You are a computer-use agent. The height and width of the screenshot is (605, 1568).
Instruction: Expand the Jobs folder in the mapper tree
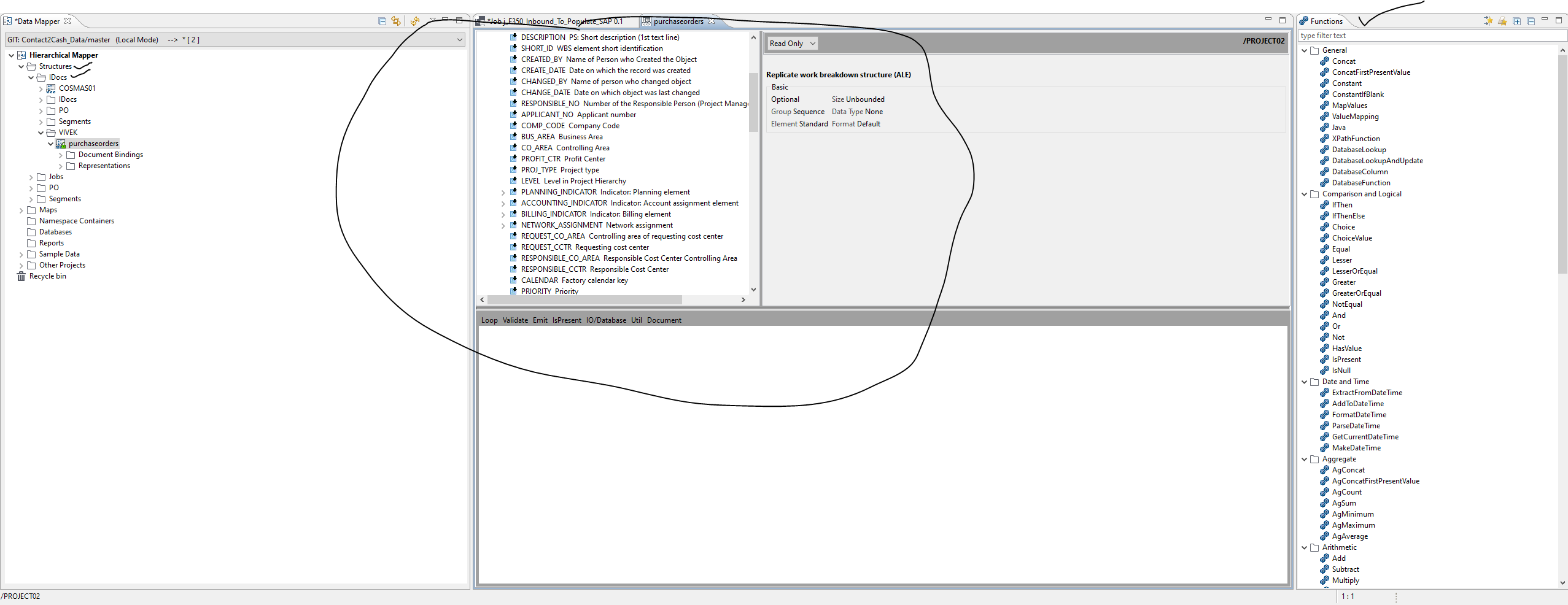31,176
